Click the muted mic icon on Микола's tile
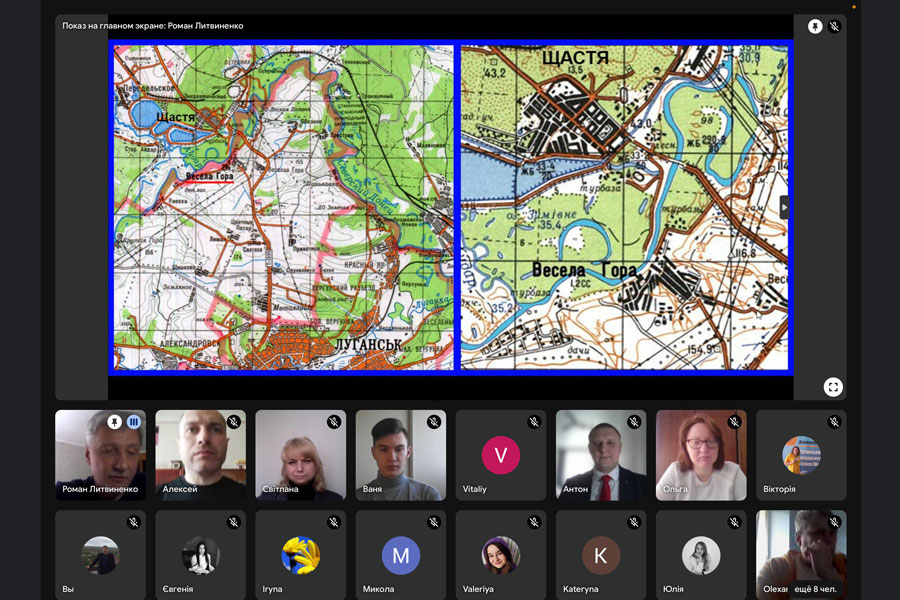 click(434, 522)
